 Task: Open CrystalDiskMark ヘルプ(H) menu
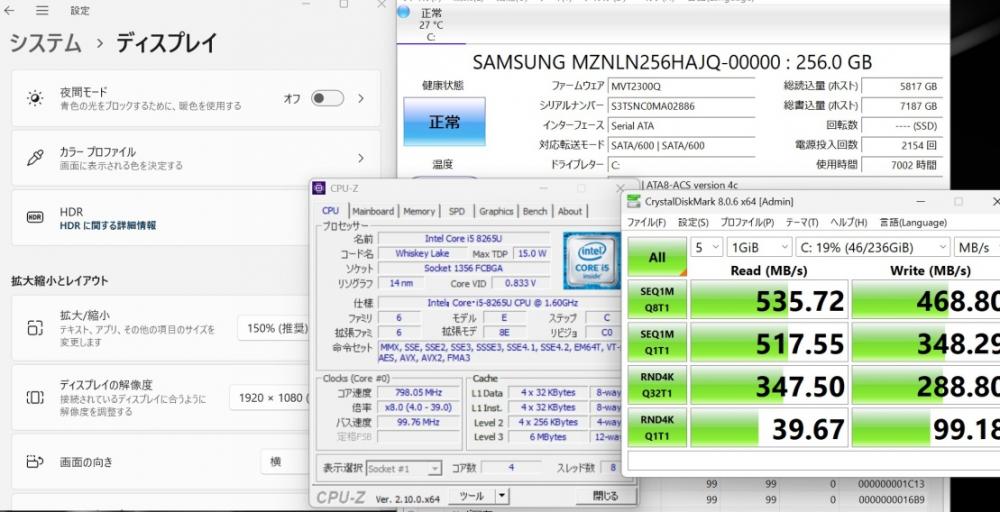[848, 223]
